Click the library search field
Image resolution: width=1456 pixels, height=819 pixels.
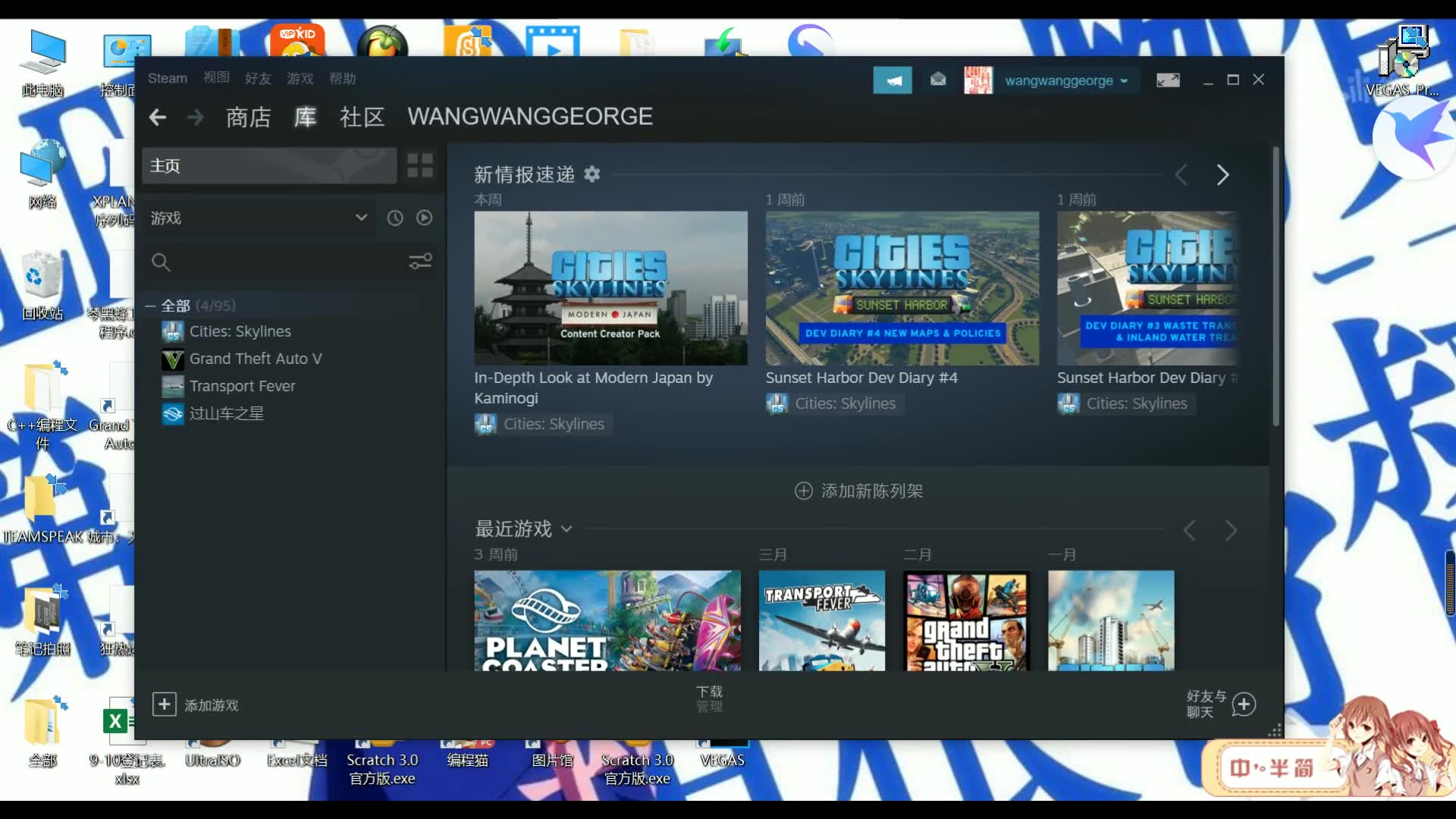pos(277,262)
